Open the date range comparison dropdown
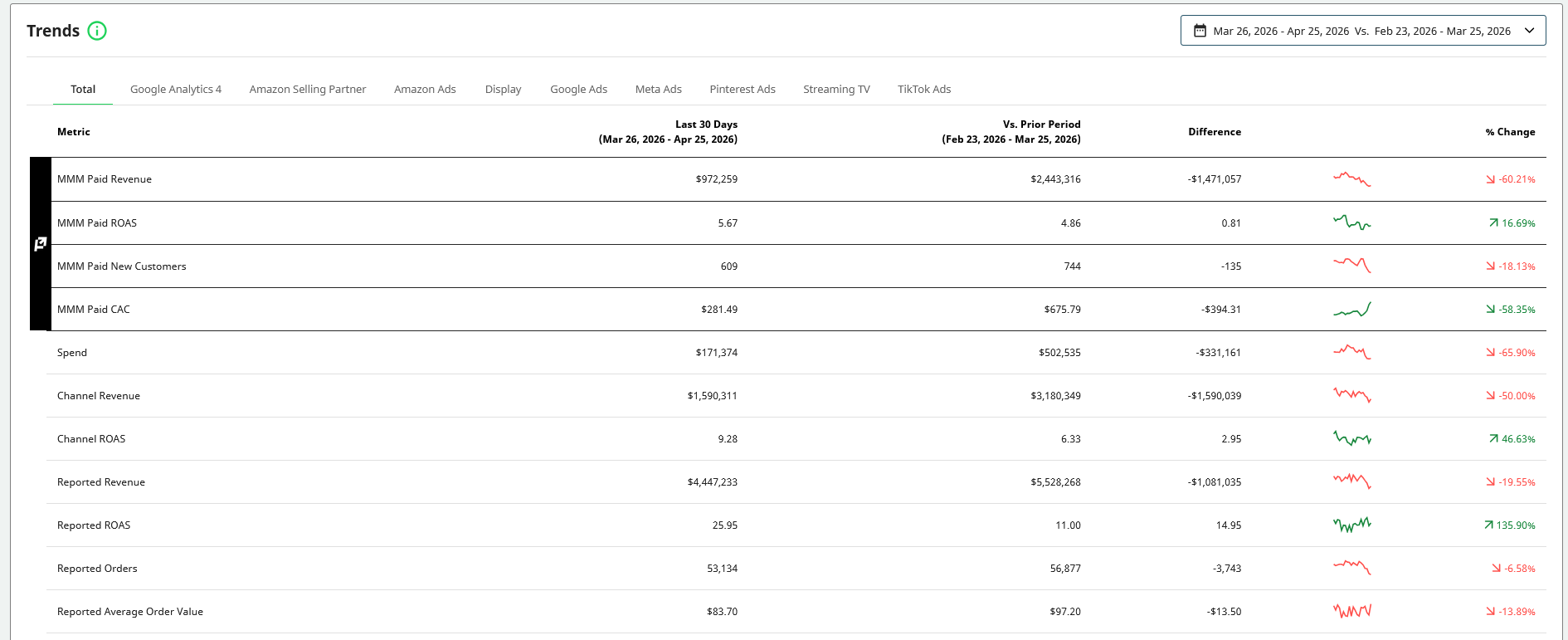The height and width of the screenshot is (640, 1568). (1361, 31)
